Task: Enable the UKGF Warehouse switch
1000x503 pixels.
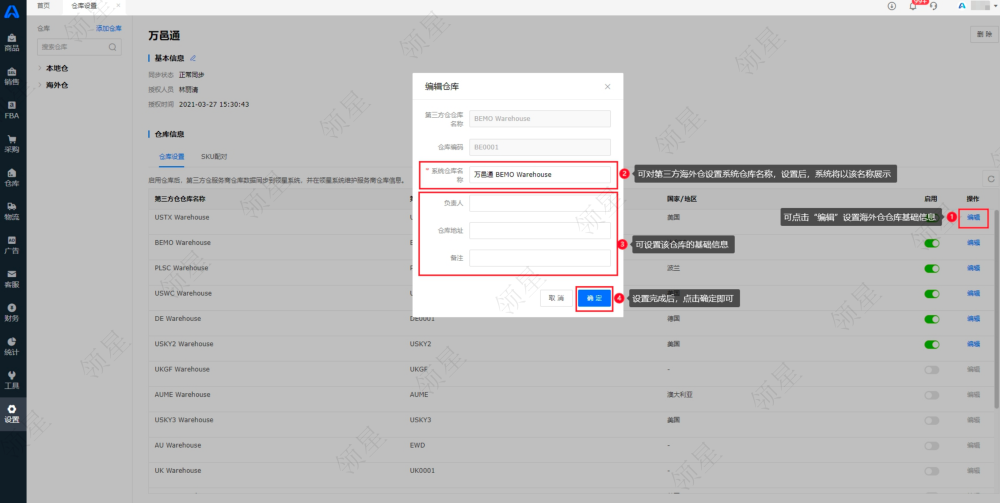Action: pyautogui.click(x=932, y=369)
